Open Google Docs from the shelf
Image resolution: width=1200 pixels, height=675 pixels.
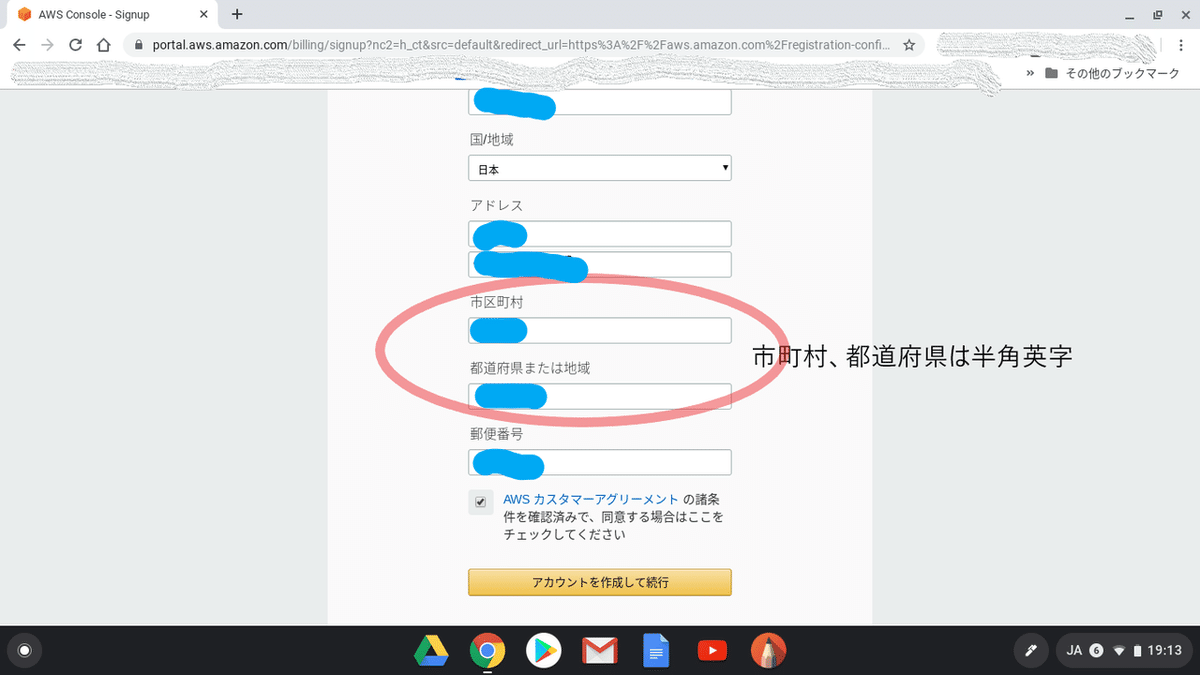pos(656,650)
